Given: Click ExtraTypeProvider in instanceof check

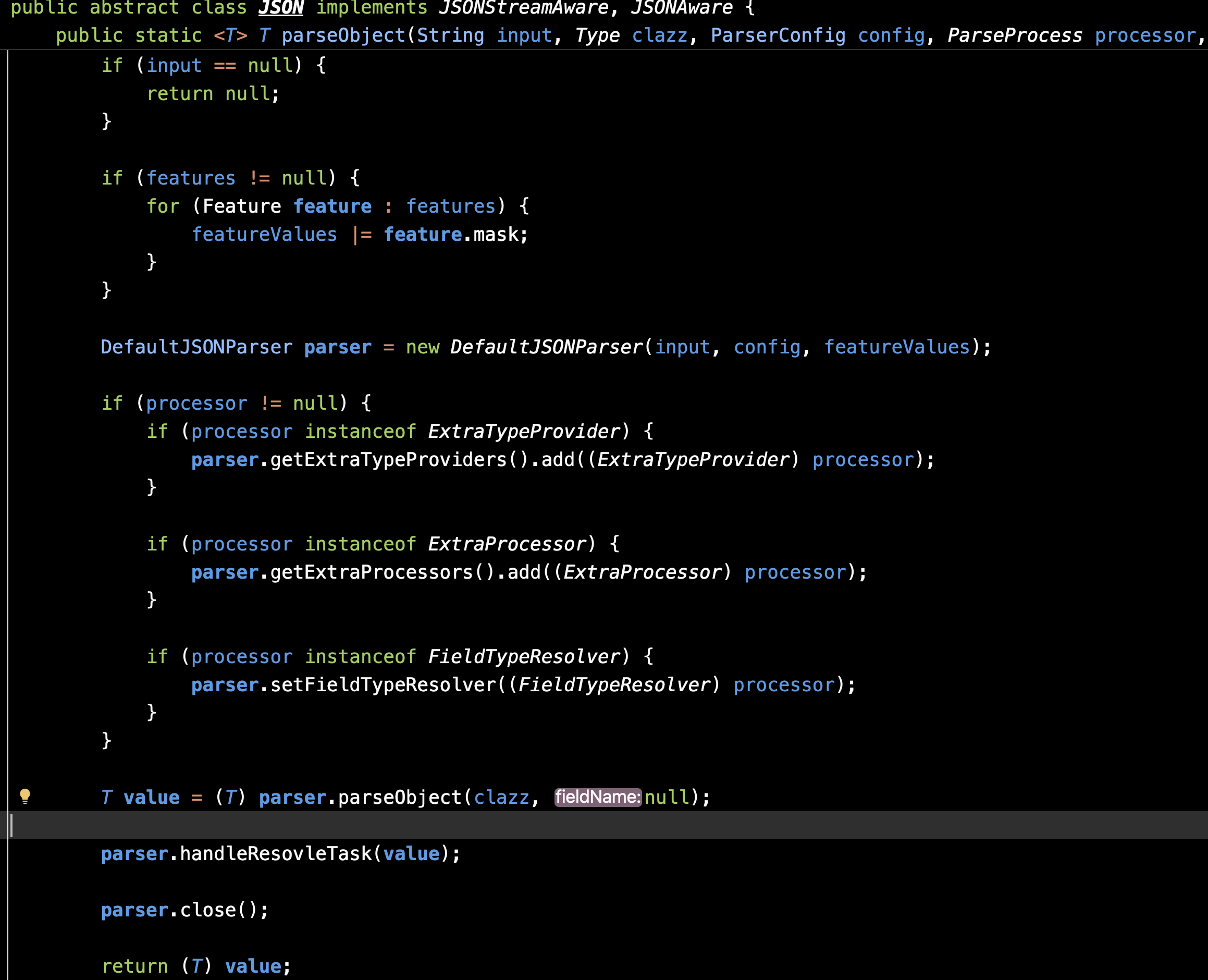Looking at the screenshot, I should coord(524,432).
